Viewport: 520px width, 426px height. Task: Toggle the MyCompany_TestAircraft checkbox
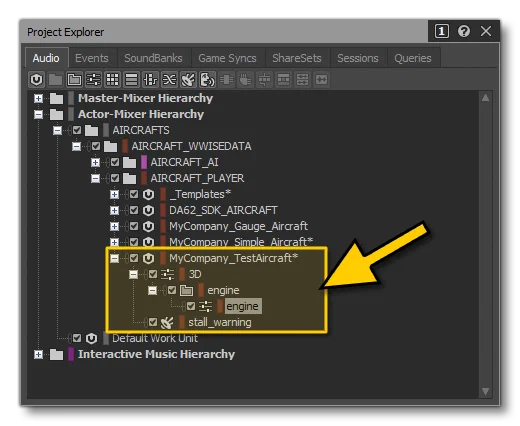(134, 258)
